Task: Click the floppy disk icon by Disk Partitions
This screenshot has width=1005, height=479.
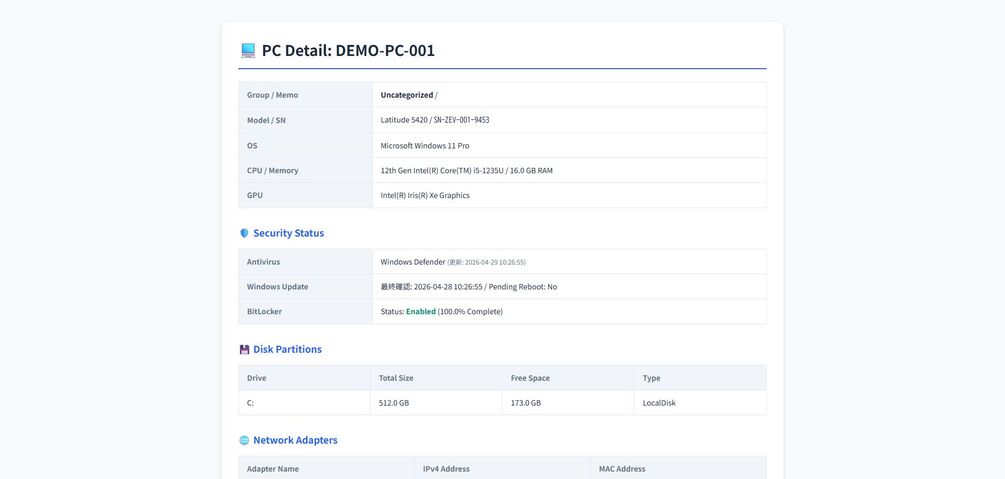Action: (x=244, y=349)
